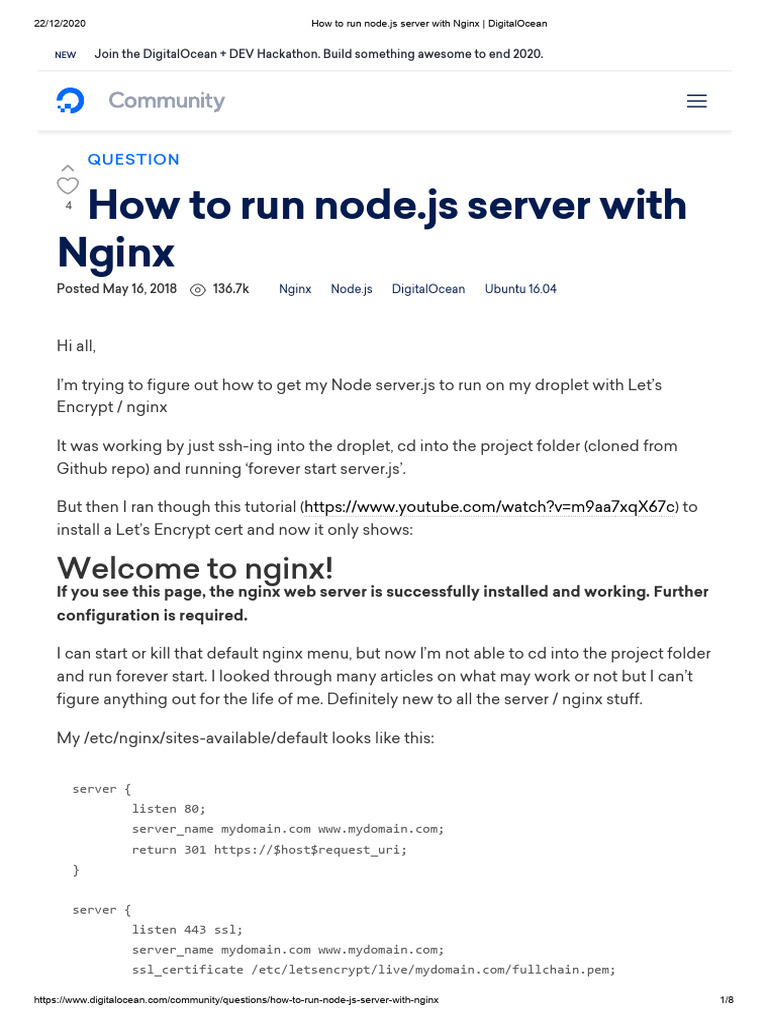Viewport: 768px width, 1024px height.
Task: Click the DigitalOcean logo icon
Action: [x=71, y=101]
